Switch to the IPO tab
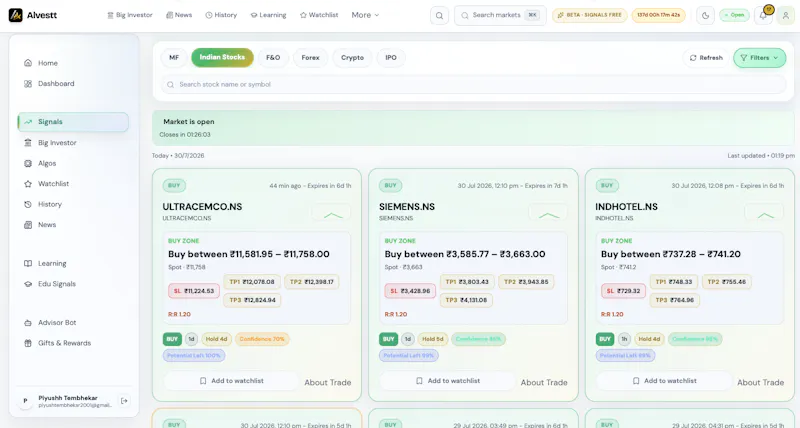Screen dimensions: 800x428 point(391,58)
